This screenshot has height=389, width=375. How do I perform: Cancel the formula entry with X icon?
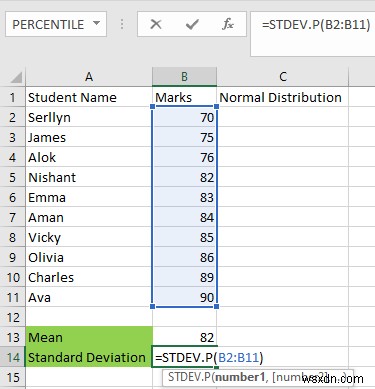point(156,24)
